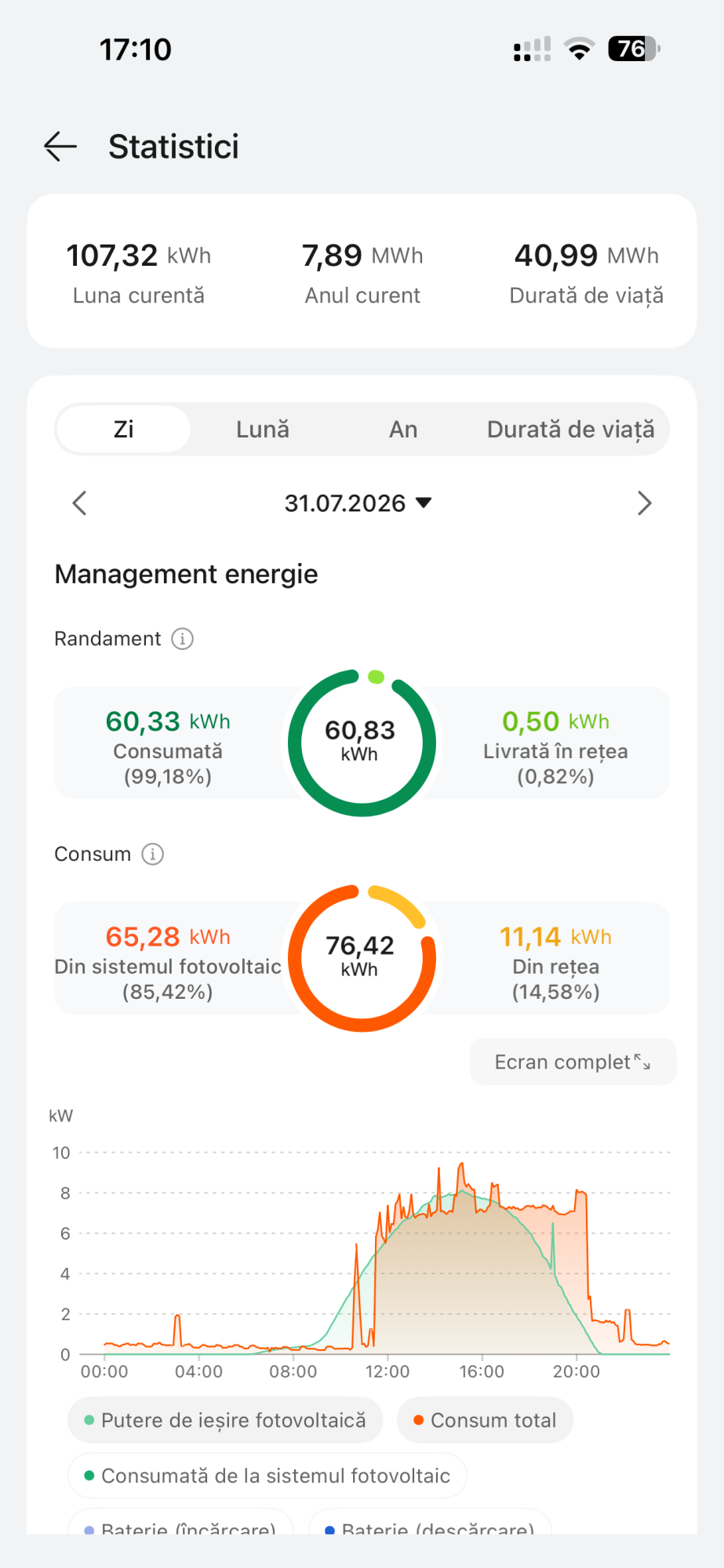
Task: Go to next day with right chevron
Action: (x=645, y=503)
